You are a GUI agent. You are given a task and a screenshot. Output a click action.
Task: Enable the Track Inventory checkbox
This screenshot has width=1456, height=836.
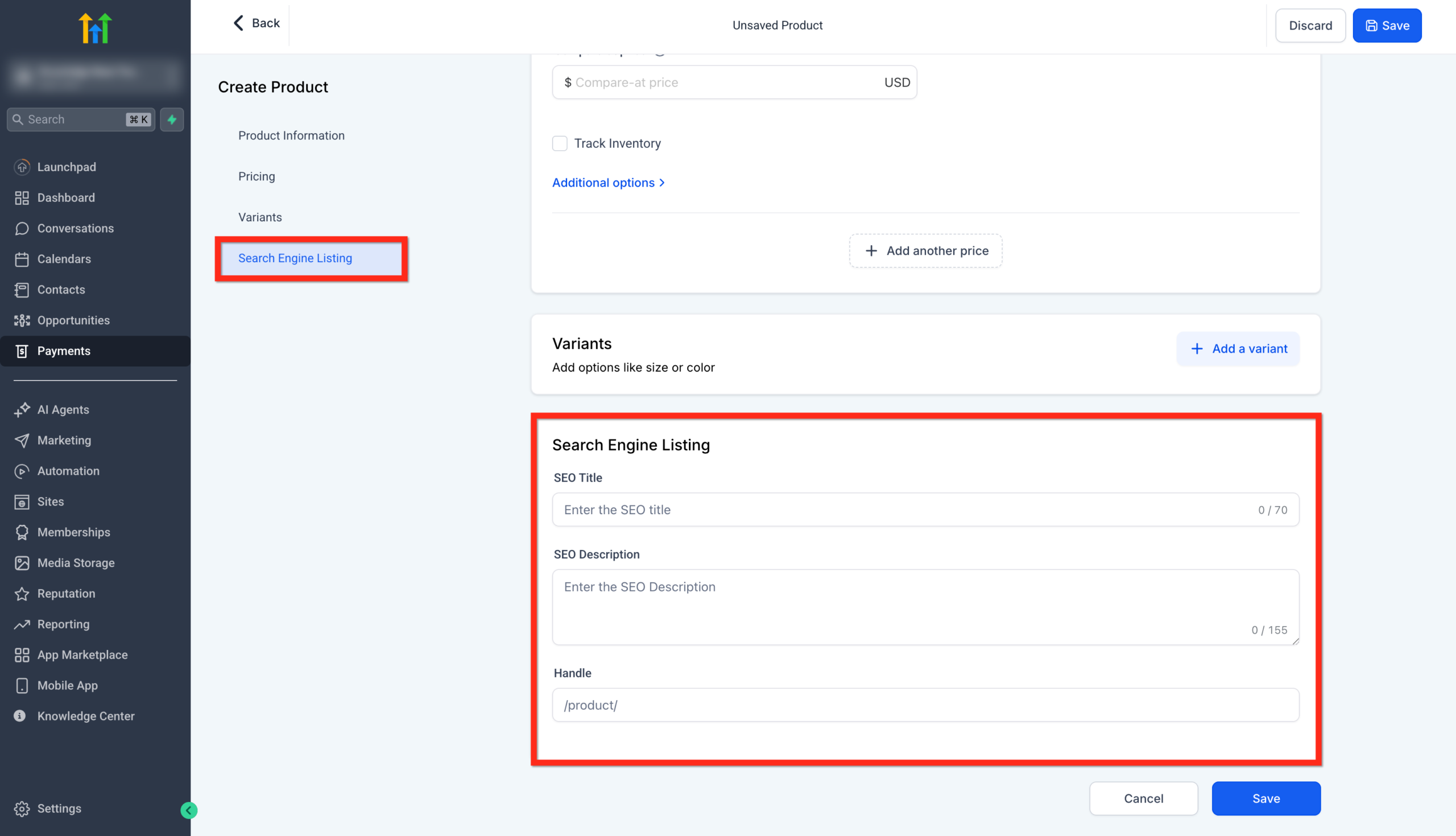tap(560, 143)
